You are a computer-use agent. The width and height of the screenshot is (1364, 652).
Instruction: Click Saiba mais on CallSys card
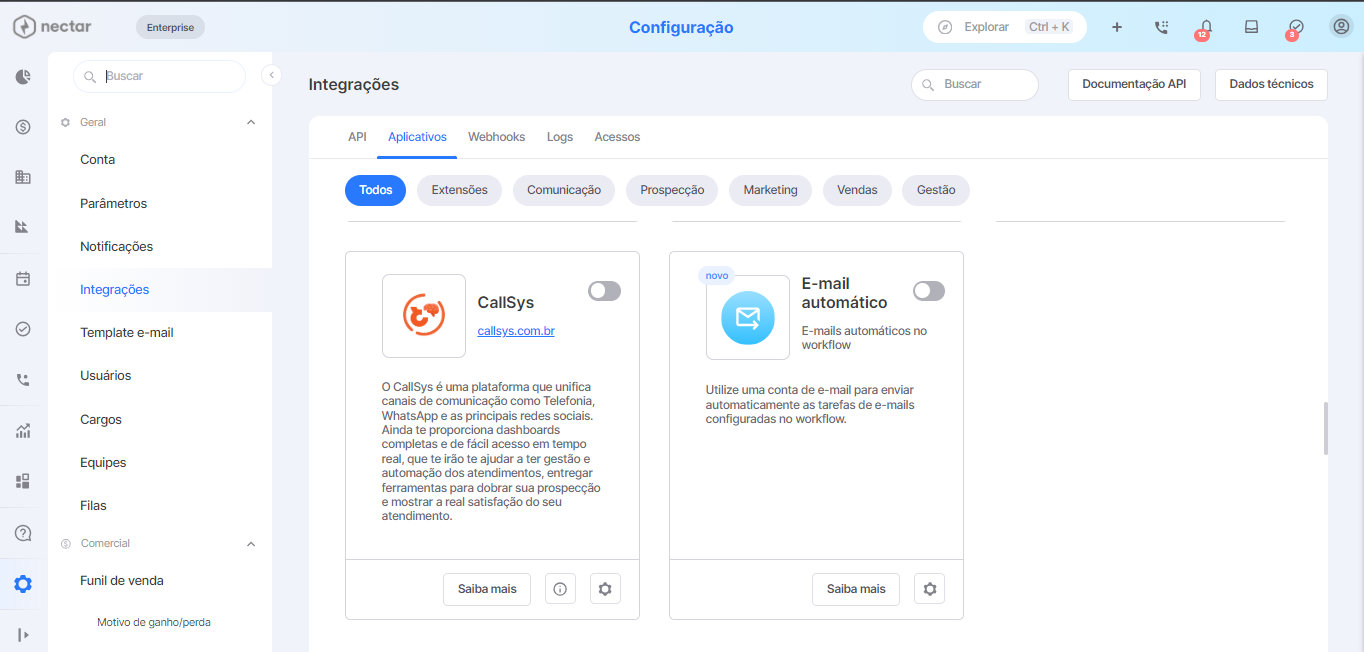pos(487,589)
